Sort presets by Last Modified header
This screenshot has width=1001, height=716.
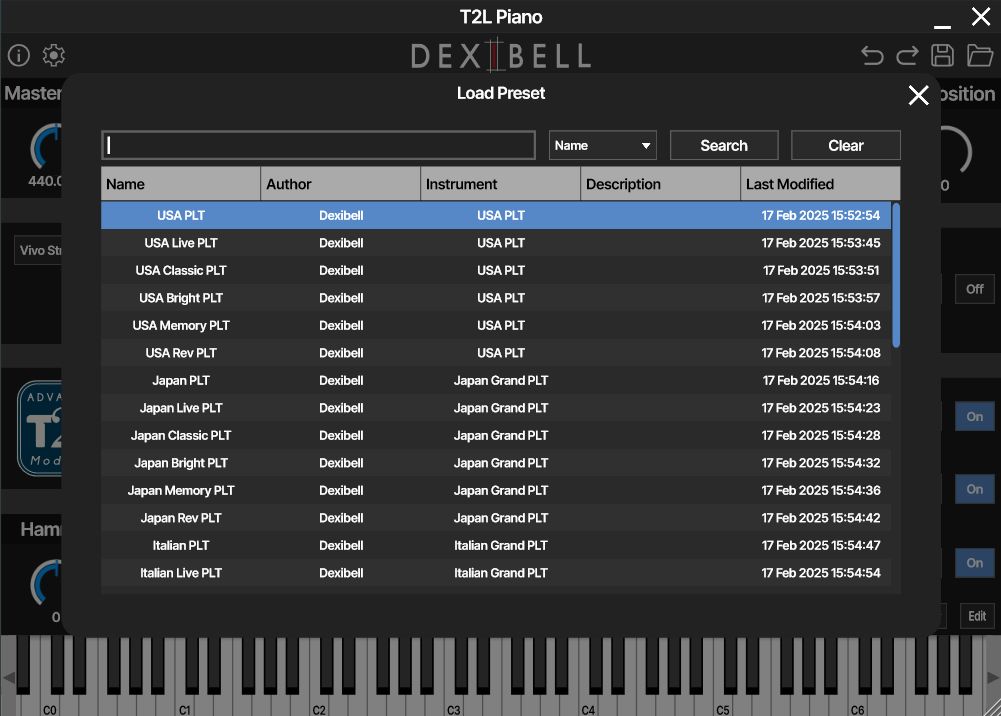(x=820, y=184)
